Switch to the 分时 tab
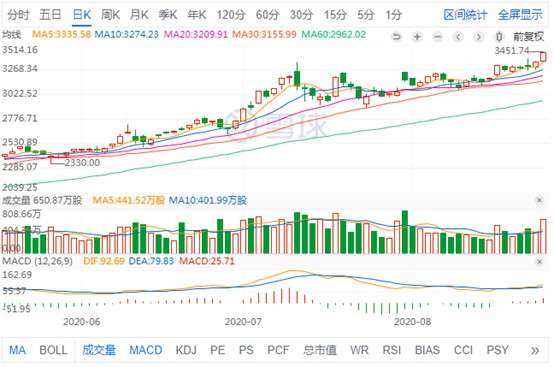 (18, 15)
